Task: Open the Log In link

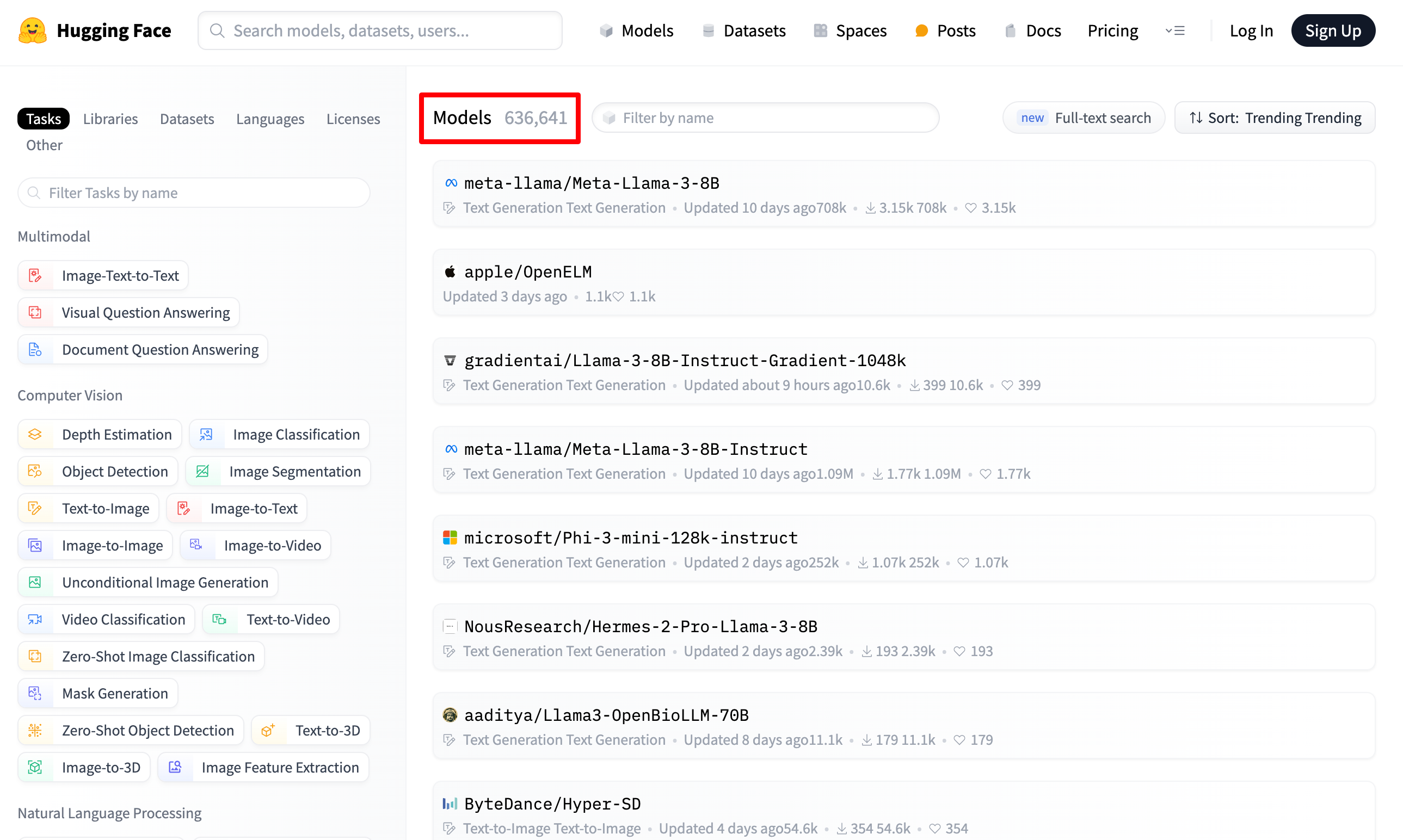Action: pos(1251,30)
